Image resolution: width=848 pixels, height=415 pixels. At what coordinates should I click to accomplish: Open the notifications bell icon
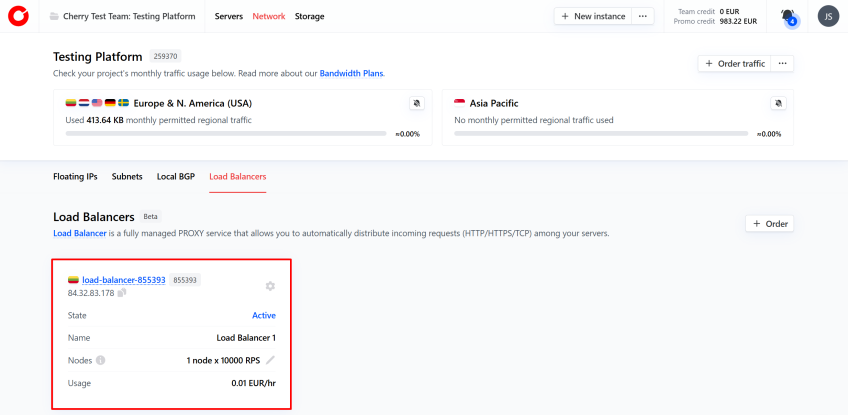(x=788, y=16)
